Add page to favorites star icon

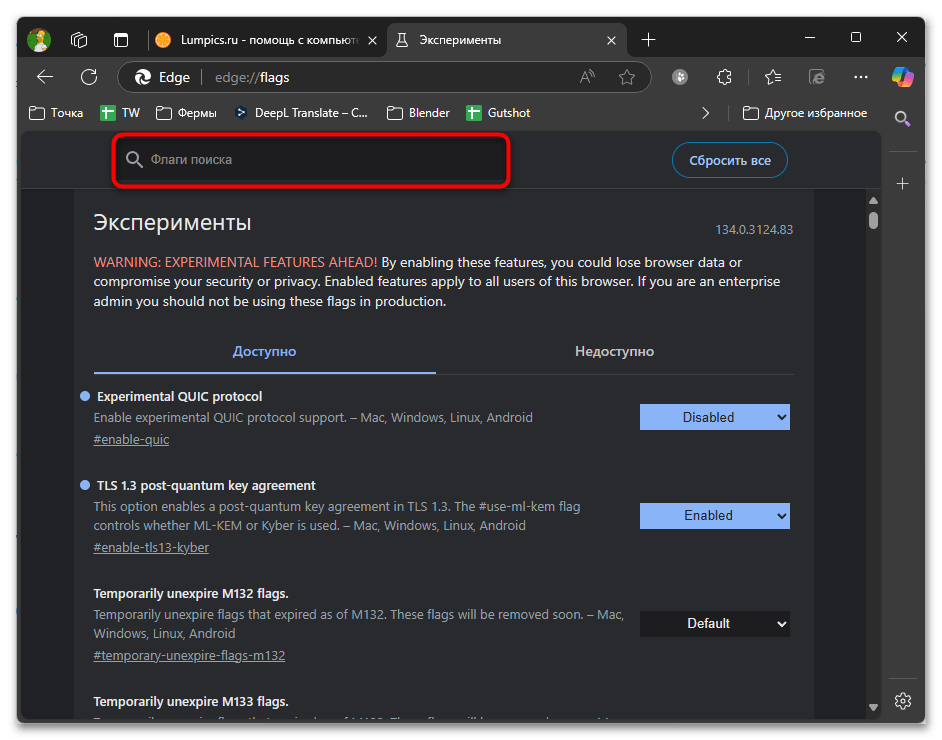pyautogui.click(x=627, y=77)
